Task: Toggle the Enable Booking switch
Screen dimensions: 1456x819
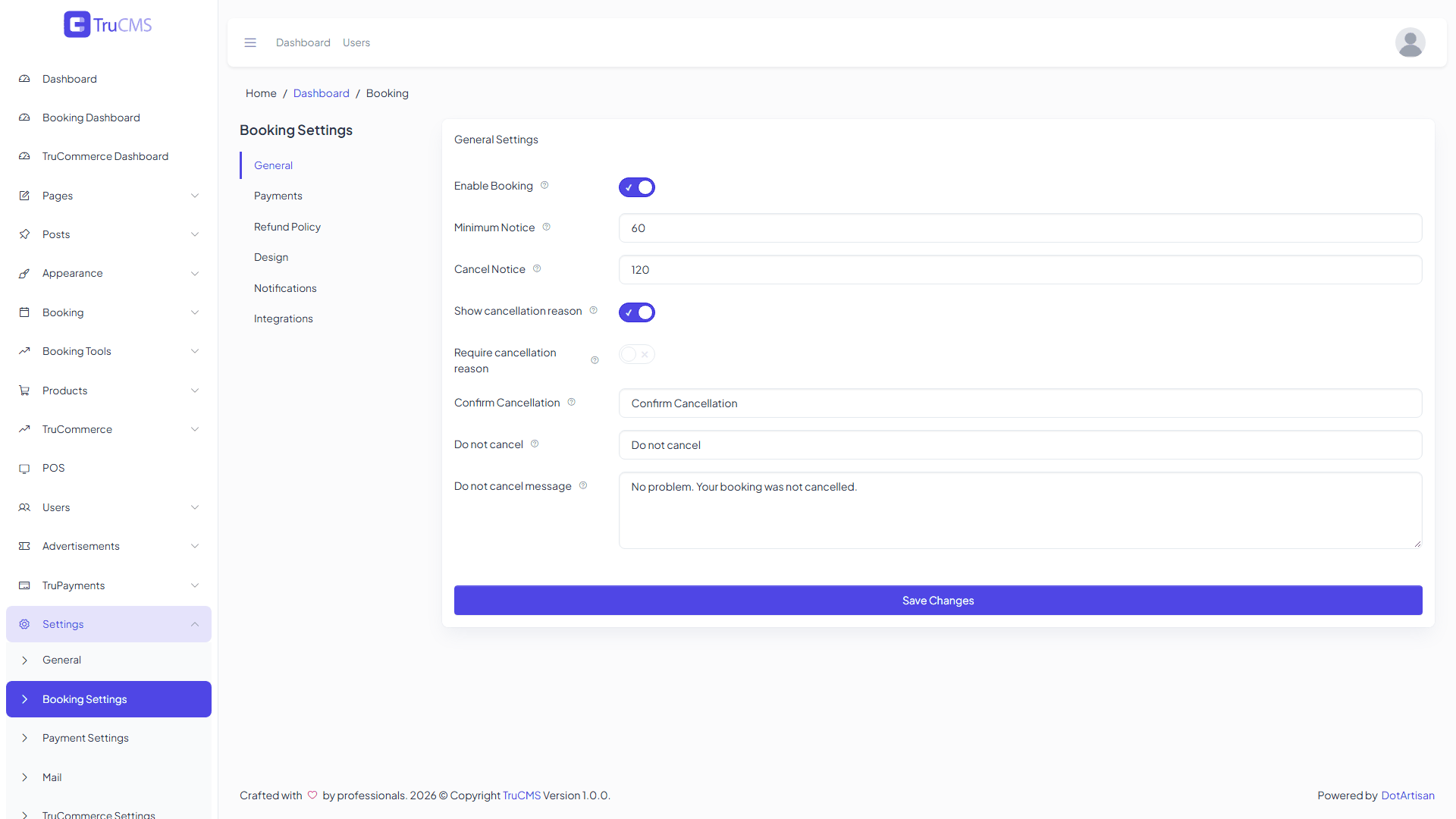Action: click(637, 187)
